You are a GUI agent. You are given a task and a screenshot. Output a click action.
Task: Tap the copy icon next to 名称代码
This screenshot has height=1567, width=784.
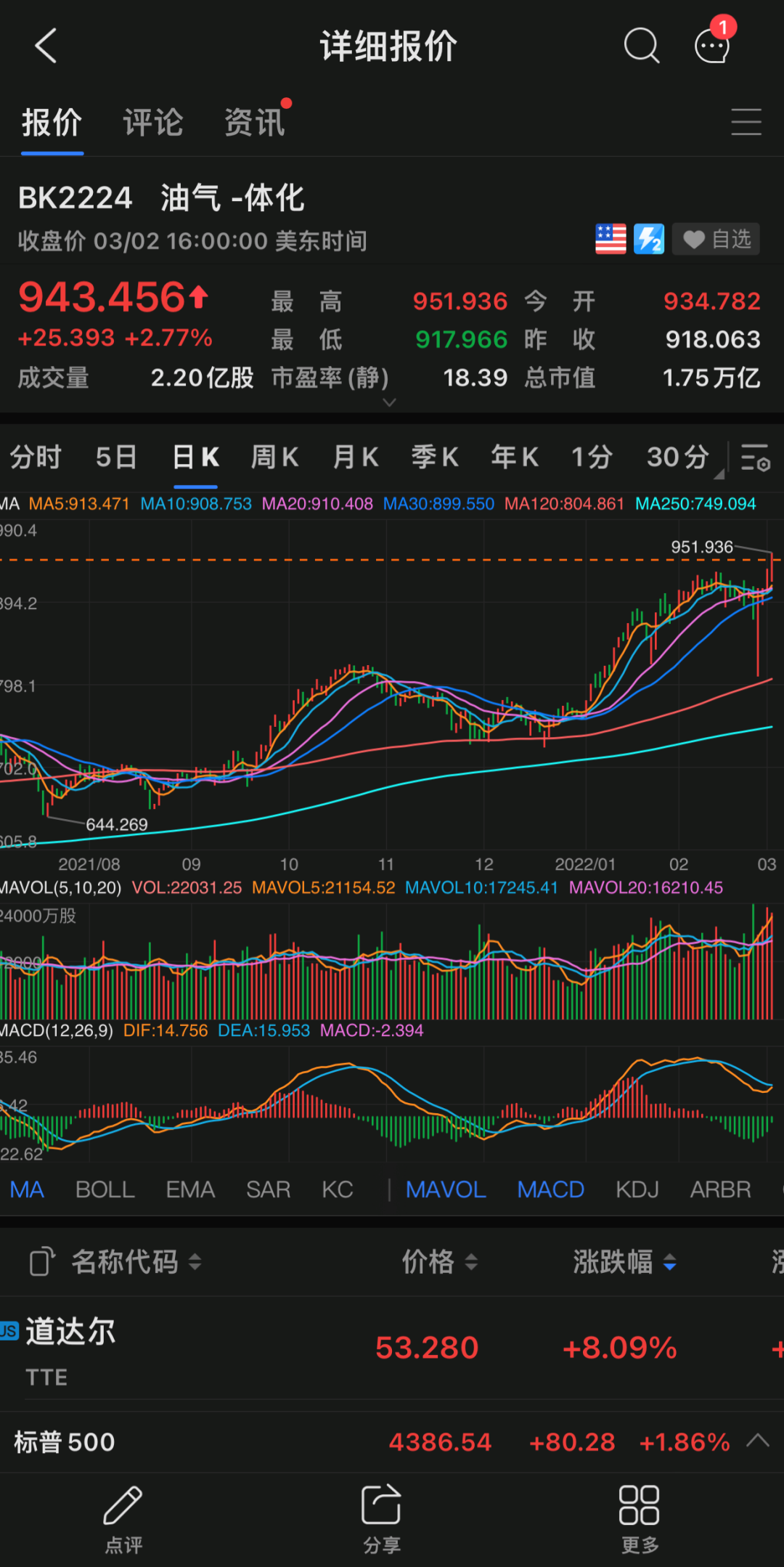point(42,1261)
